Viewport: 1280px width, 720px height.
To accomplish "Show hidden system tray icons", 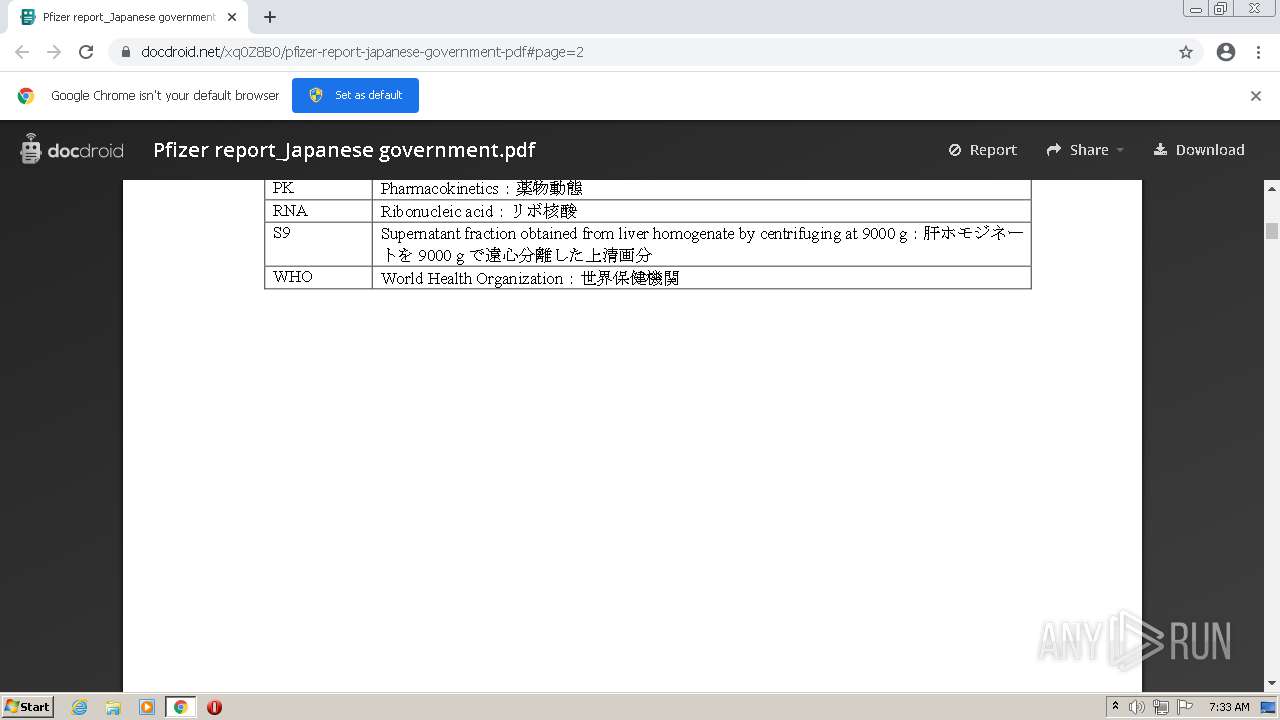I will click(x=1115, y=707).
